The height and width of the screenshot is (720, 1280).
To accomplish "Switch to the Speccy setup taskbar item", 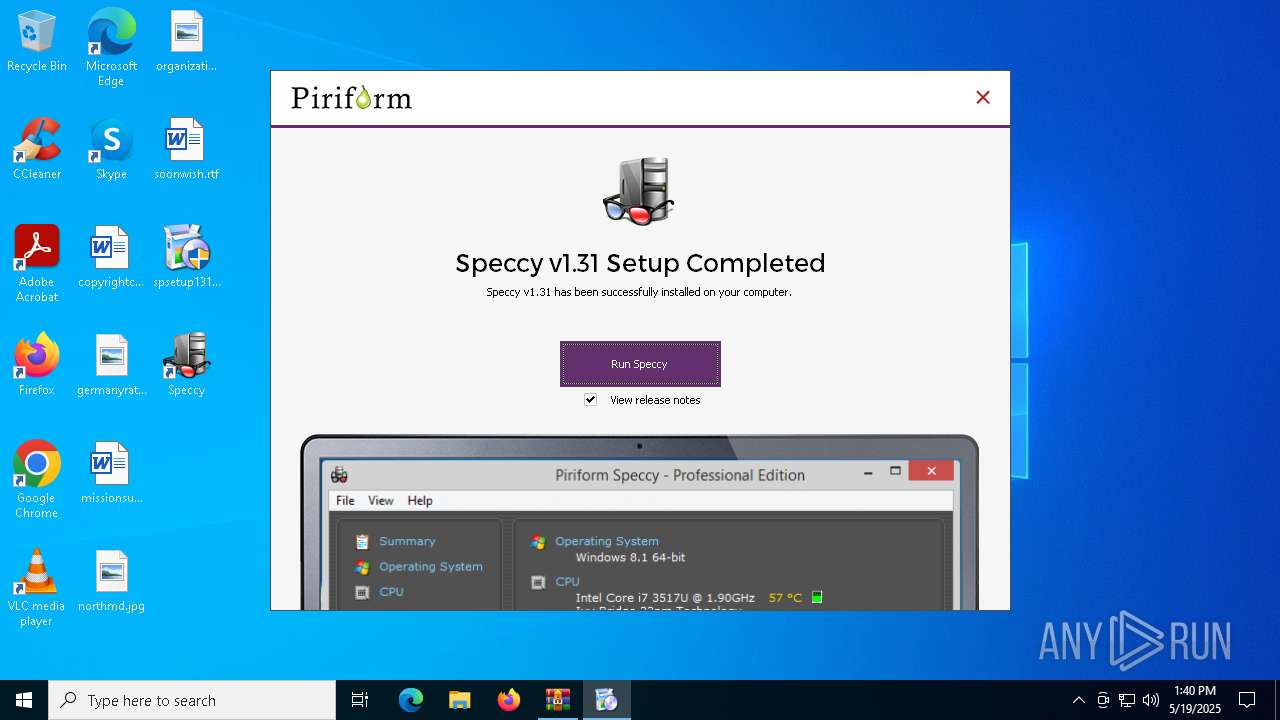I will (x=606, y=700).
